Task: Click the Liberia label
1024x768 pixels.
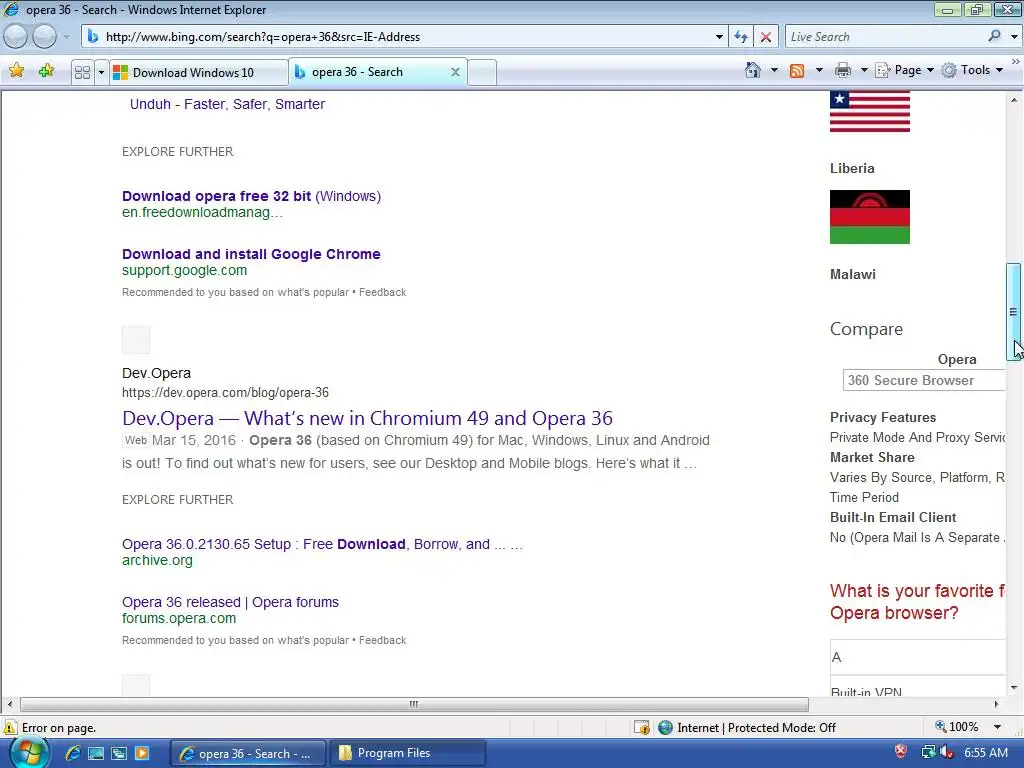Action: 852,168
